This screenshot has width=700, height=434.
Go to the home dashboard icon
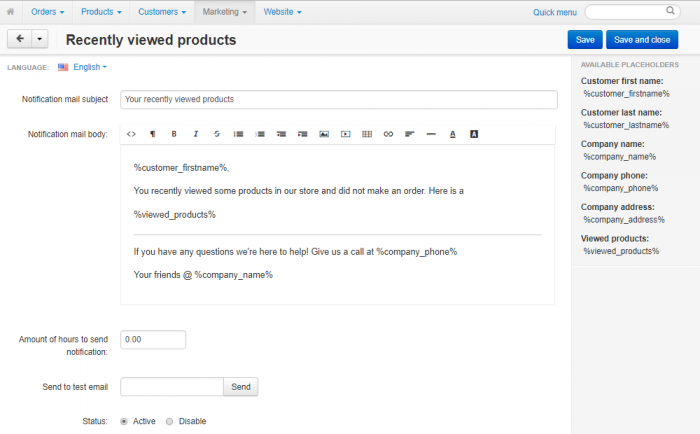click(10, 12)
